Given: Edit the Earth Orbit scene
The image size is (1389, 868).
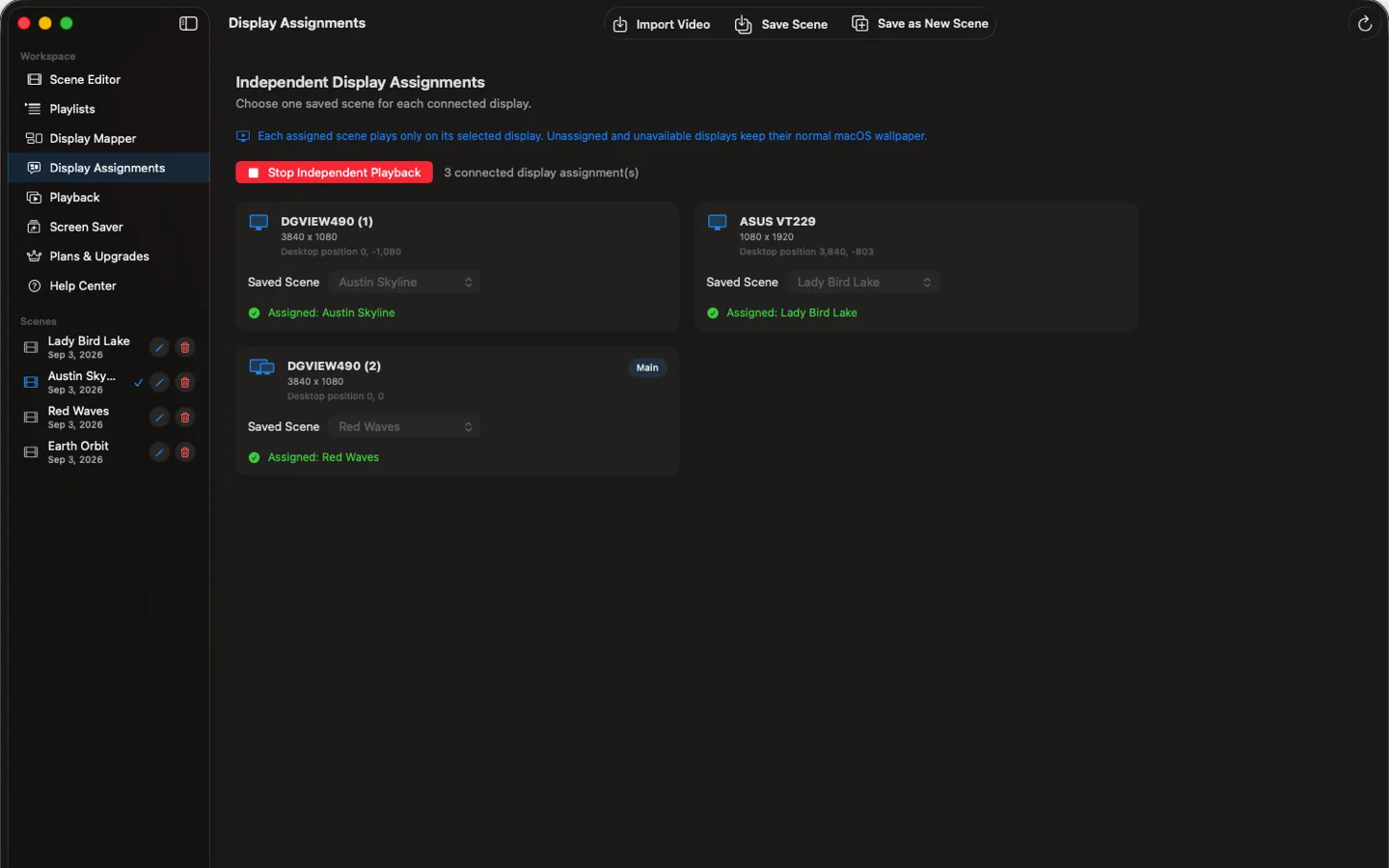Looking at the screenshot, I should [159, 452].
